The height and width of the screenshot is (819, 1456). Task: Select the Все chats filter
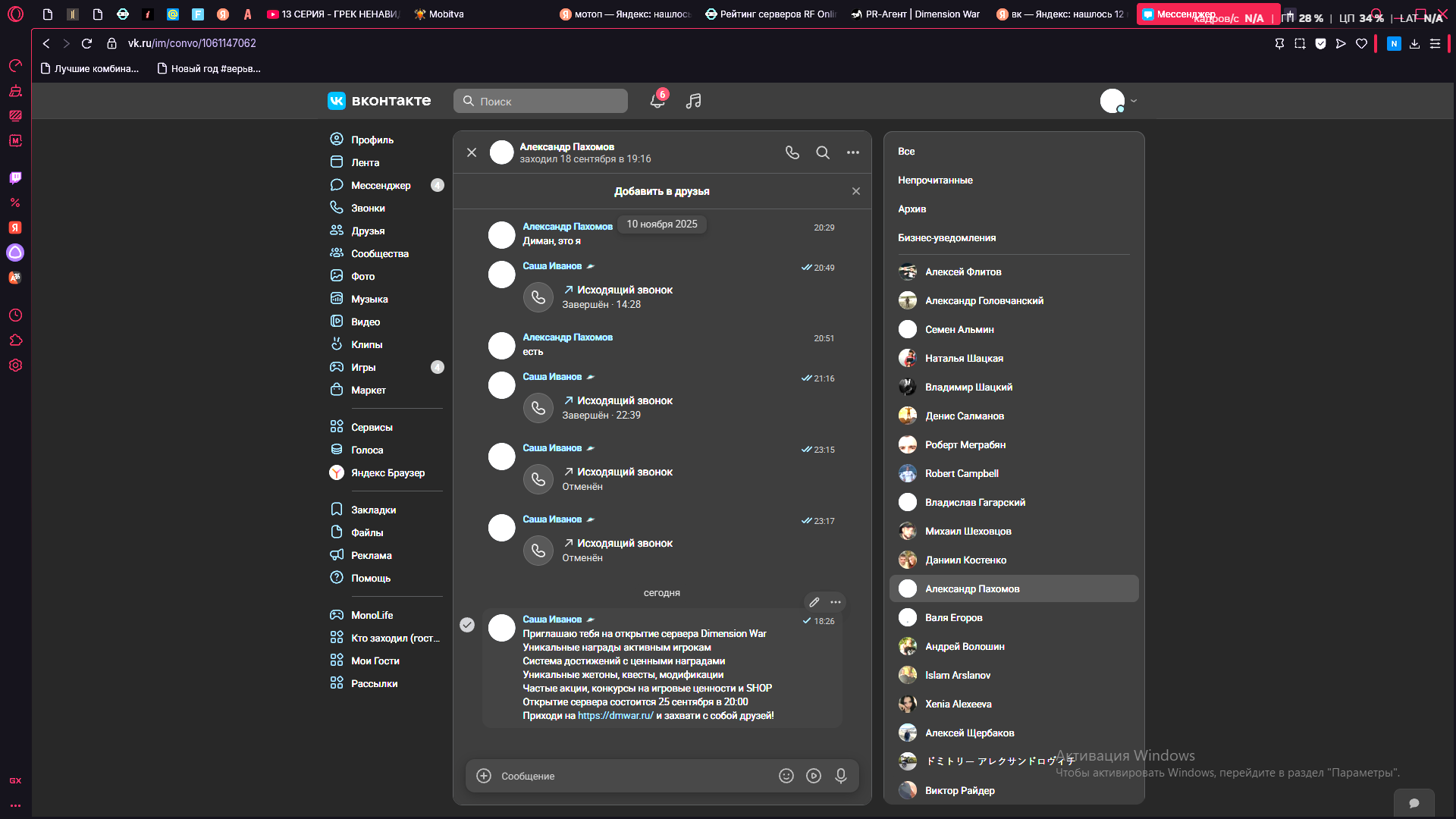pos(906,151)
